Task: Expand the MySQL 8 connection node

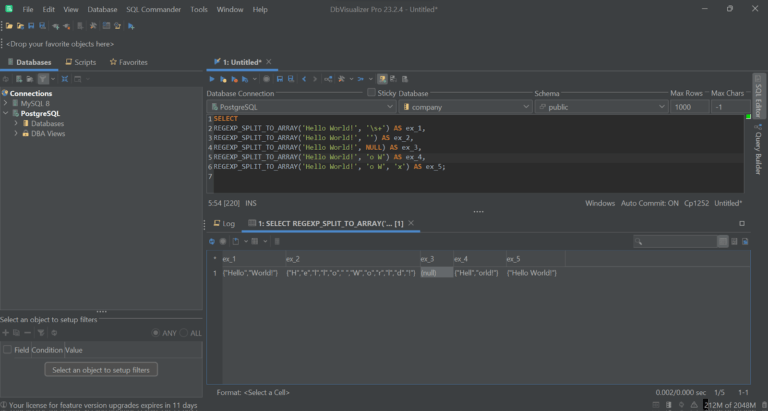Action: [x=5, y=103]
